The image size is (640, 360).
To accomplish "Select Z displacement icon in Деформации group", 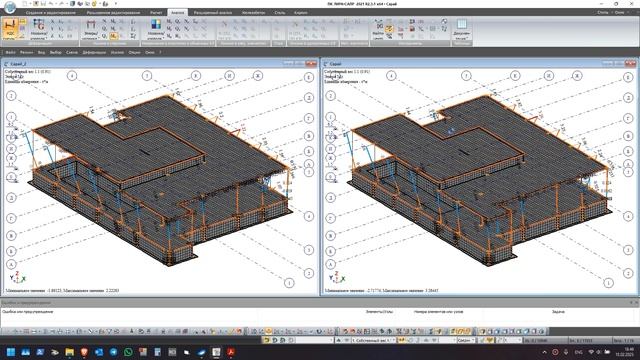I will click(52, 36).
